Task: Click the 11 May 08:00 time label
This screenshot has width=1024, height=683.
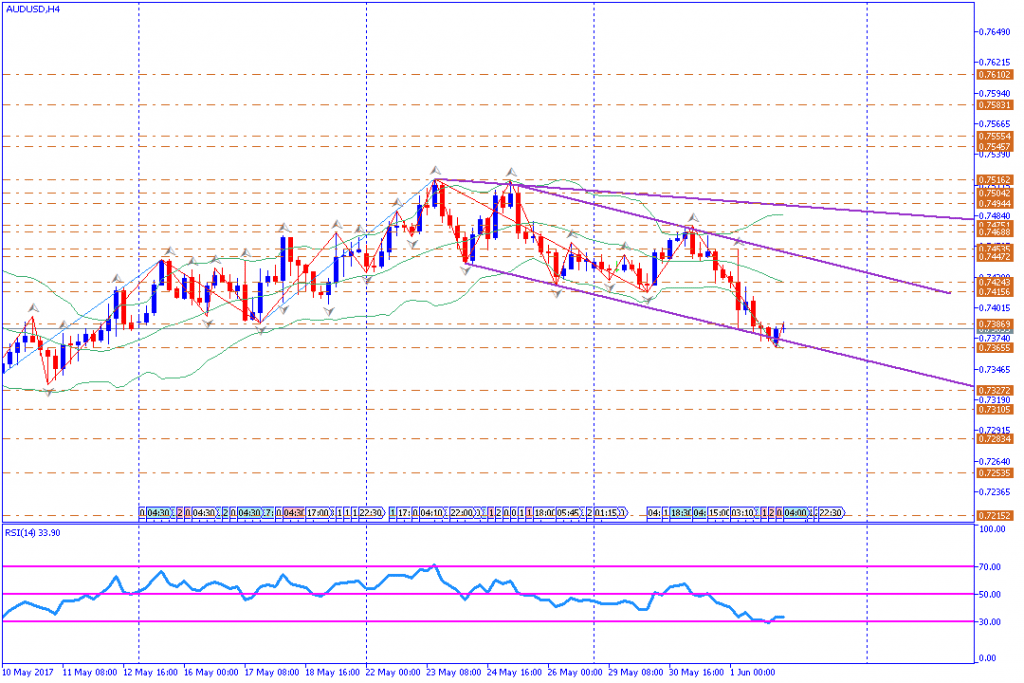Action: click(x=90, y=672)
